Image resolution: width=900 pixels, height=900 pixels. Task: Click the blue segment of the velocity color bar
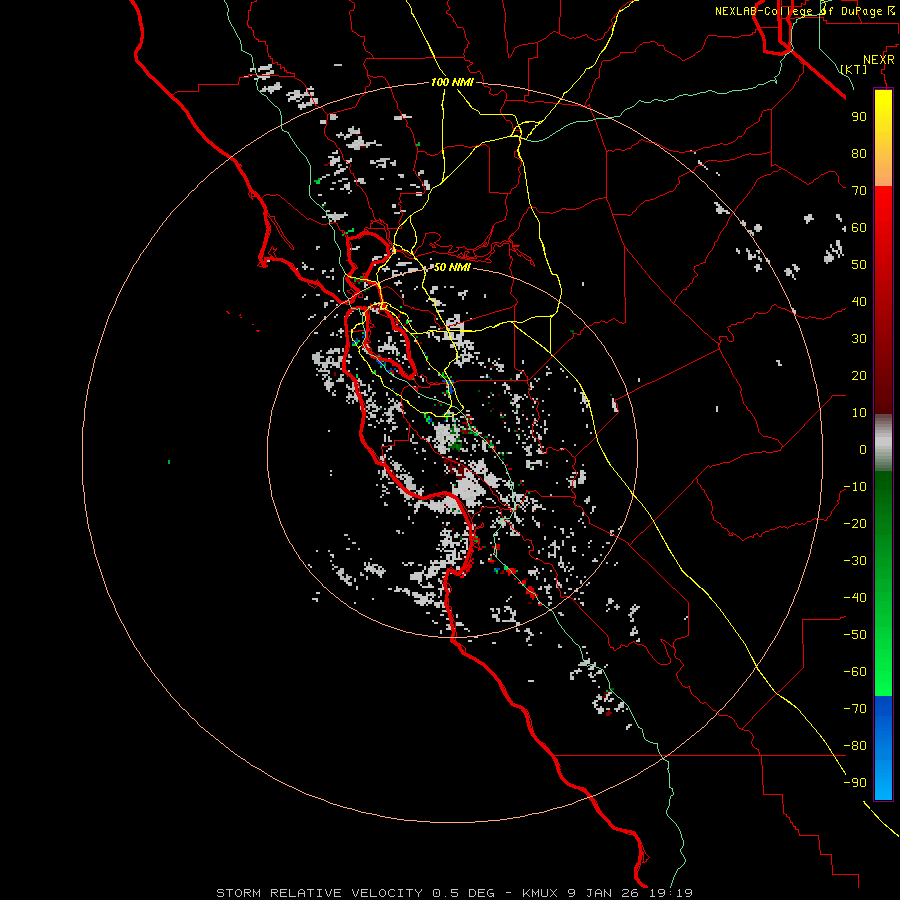[x=883, y=748]
